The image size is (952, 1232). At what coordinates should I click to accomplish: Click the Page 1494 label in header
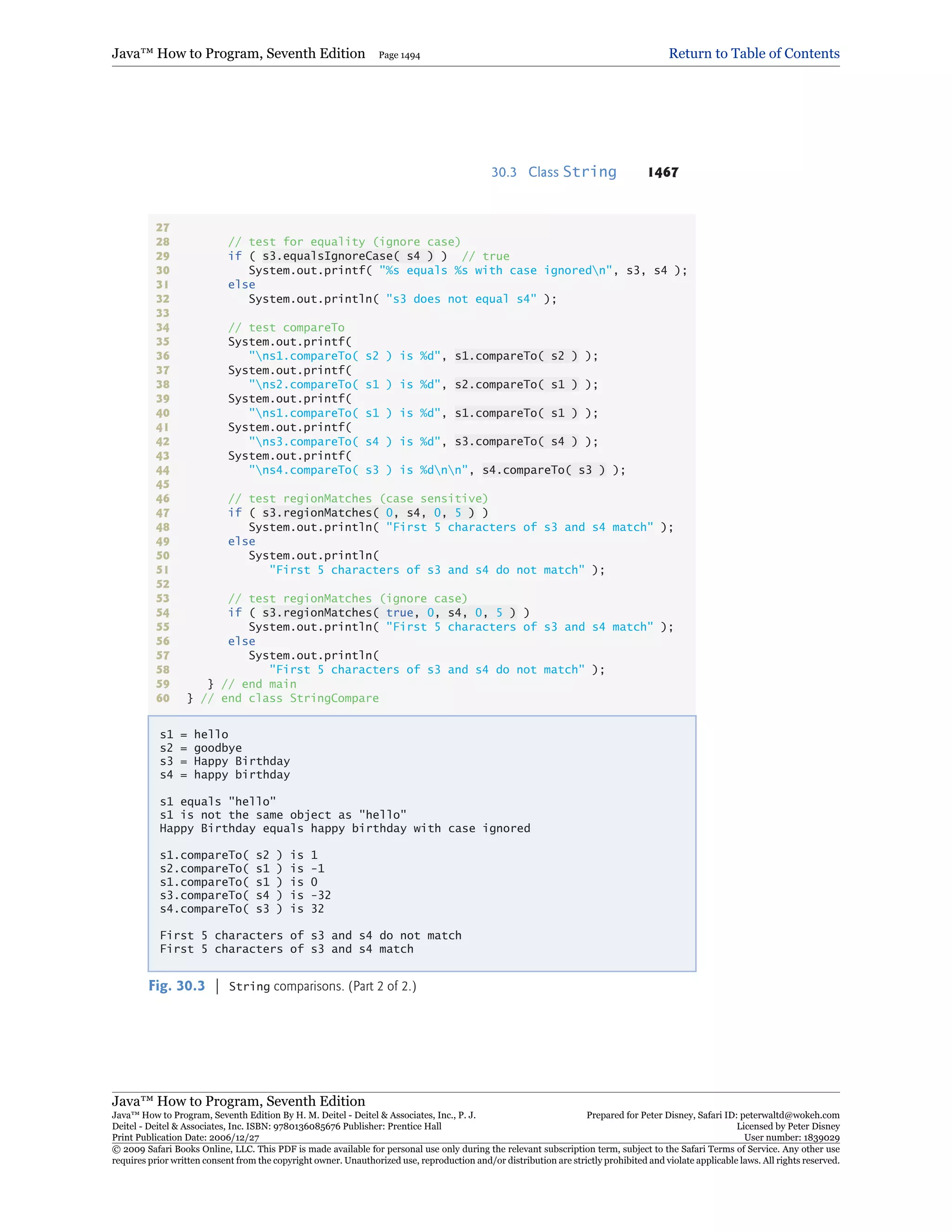(x=399, y=55)
